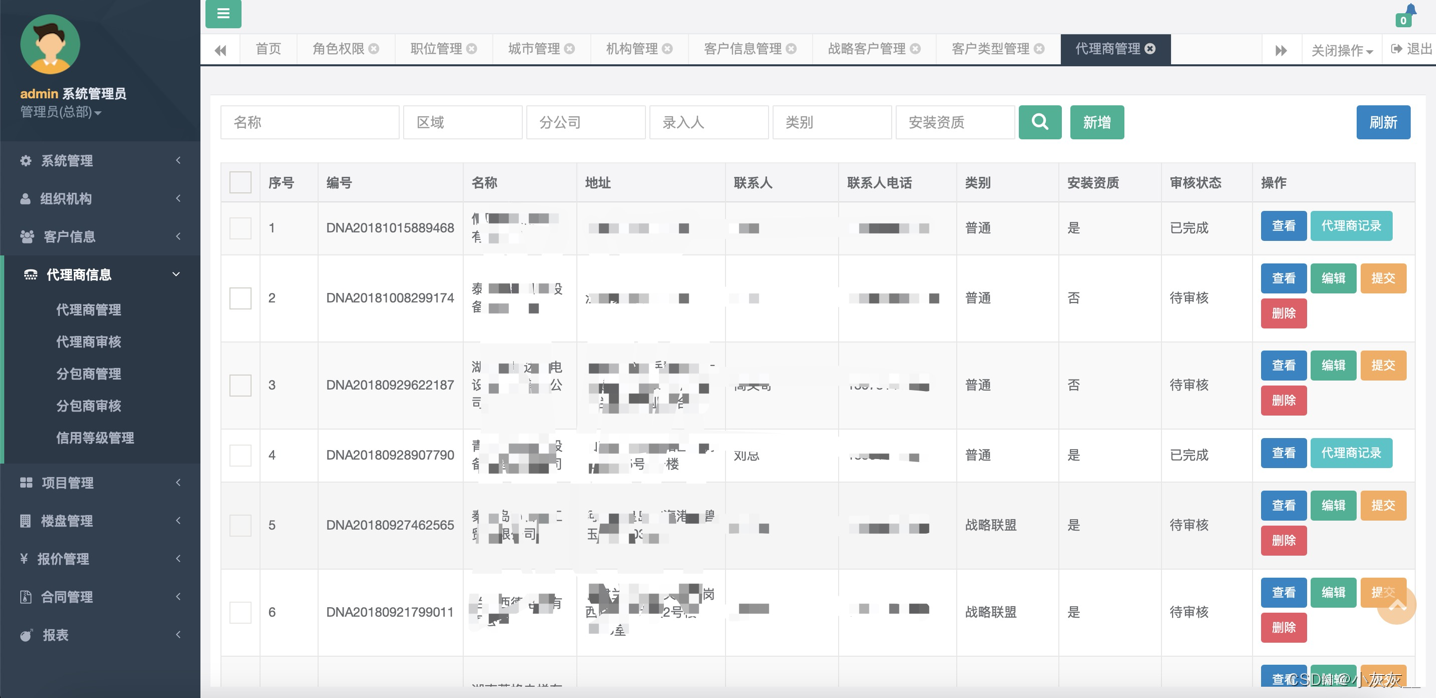The height and width of the screenshot is (698, 1436).
Task: Expand the 报价管理 menu
Action: pos(100,558)
